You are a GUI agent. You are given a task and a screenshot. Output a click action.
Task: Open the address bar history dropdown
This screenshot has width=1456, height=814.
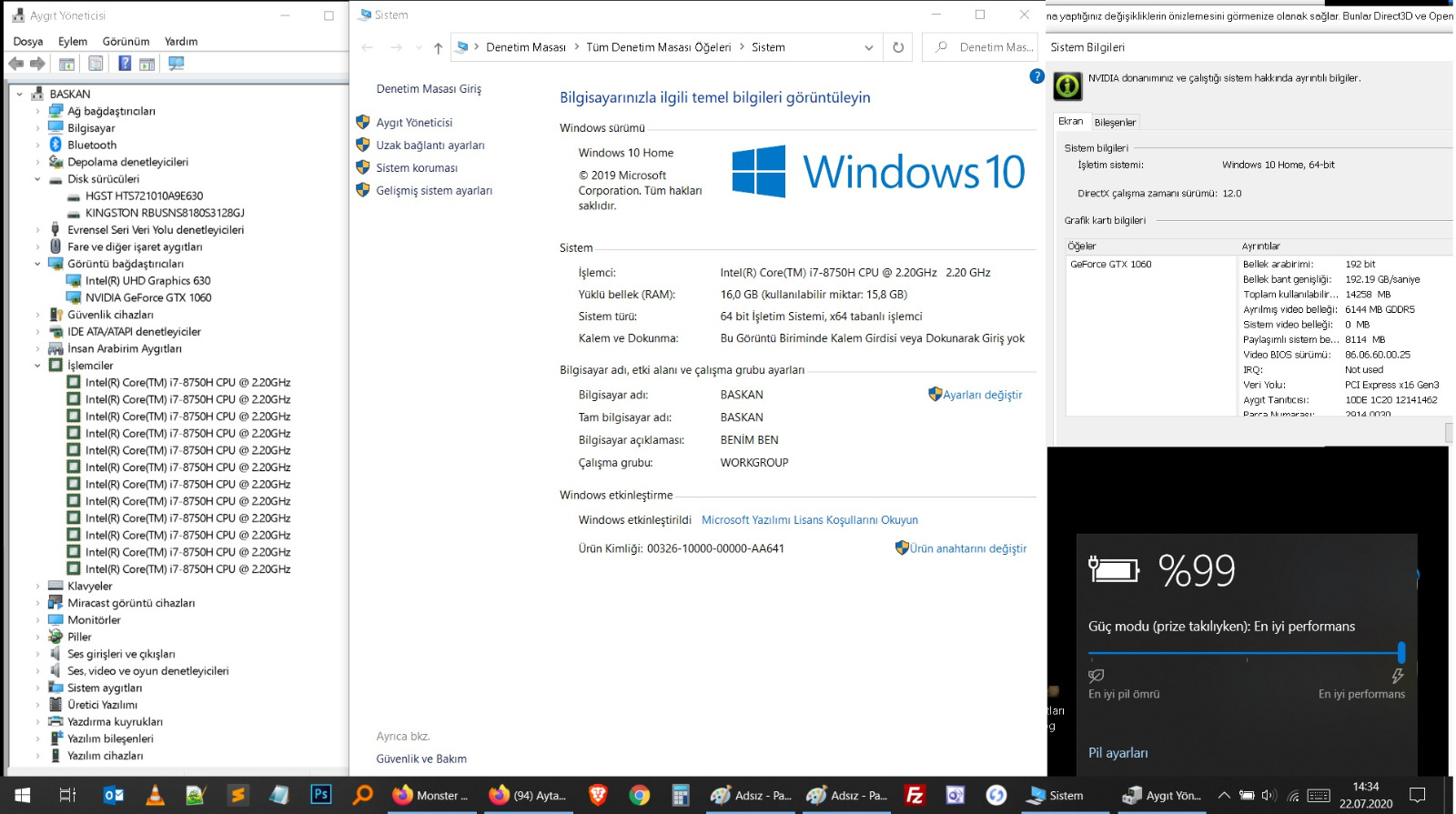[868, 47]
